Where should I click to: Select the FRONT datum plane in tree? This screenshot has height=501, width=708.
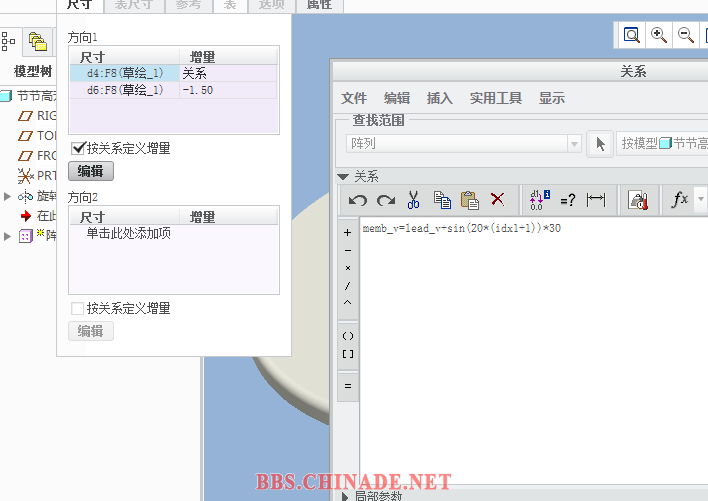point(37,156)
